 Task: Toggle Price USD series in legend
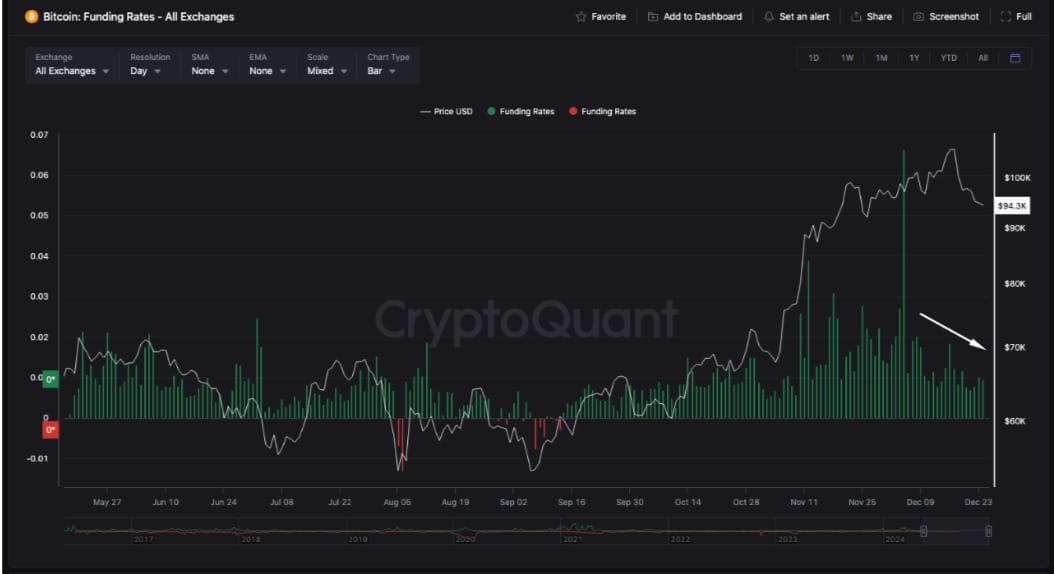(x=446, y=112)
